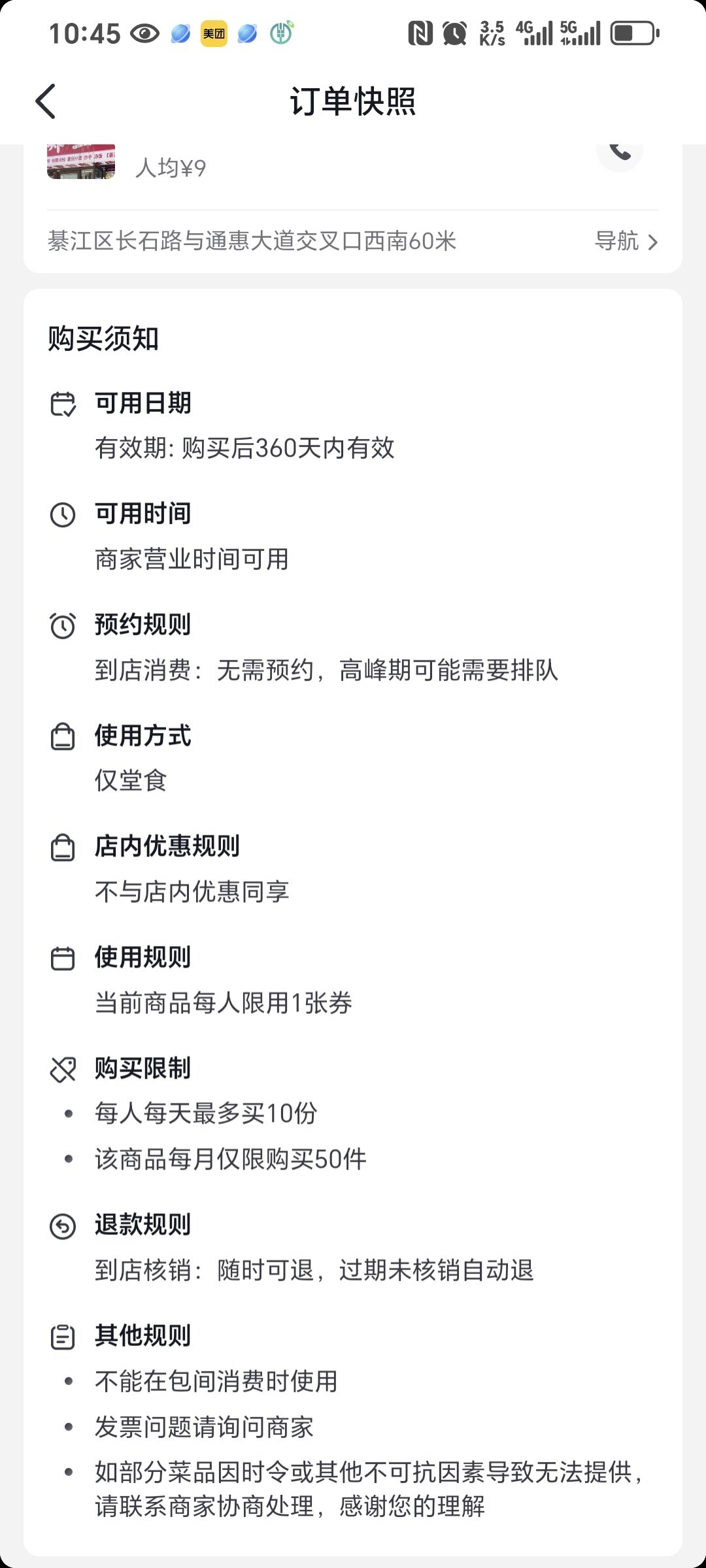
Task: Tap the bag icon beside 店内优惠规则
Action: [63, 847]
